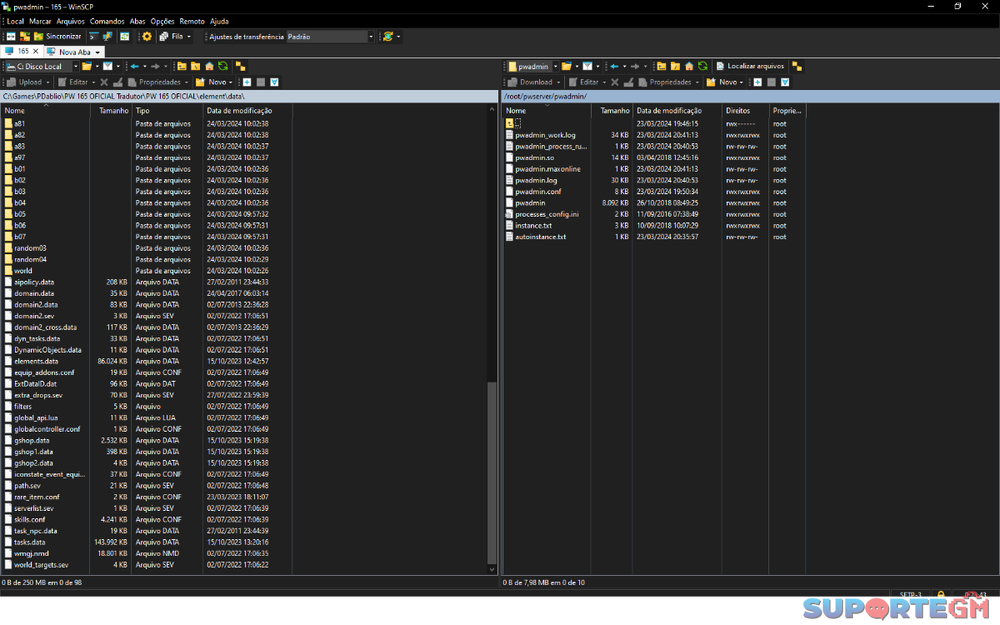This screenshot has width=1000, height=625.
Task: Refresh the remote panel directory listing
Action: point(703,67)
